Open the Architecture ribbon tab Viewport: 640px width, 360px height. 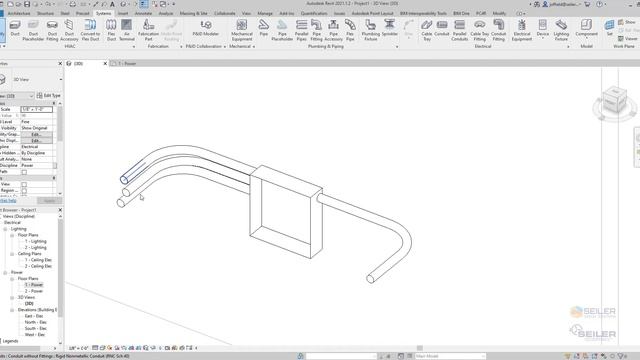pos(19,13)
